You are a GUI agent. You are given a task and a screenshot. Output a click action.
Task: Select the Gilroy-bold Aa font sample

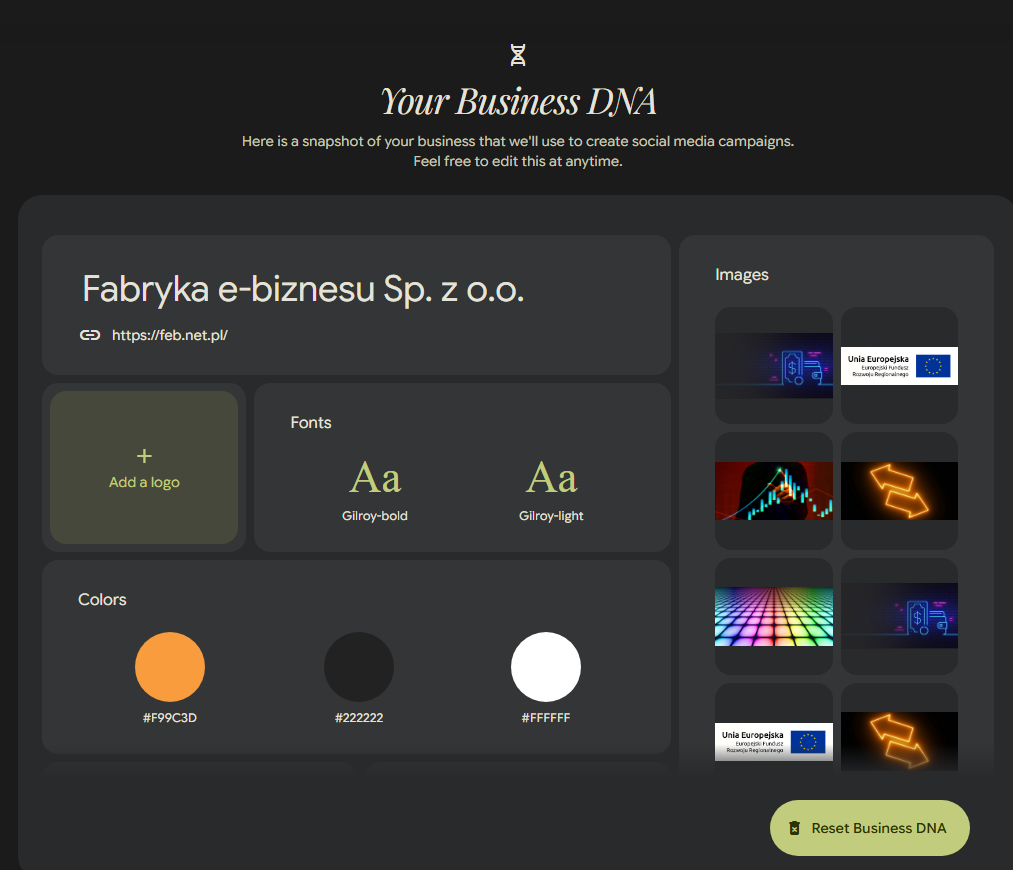(x=375, y=478)
